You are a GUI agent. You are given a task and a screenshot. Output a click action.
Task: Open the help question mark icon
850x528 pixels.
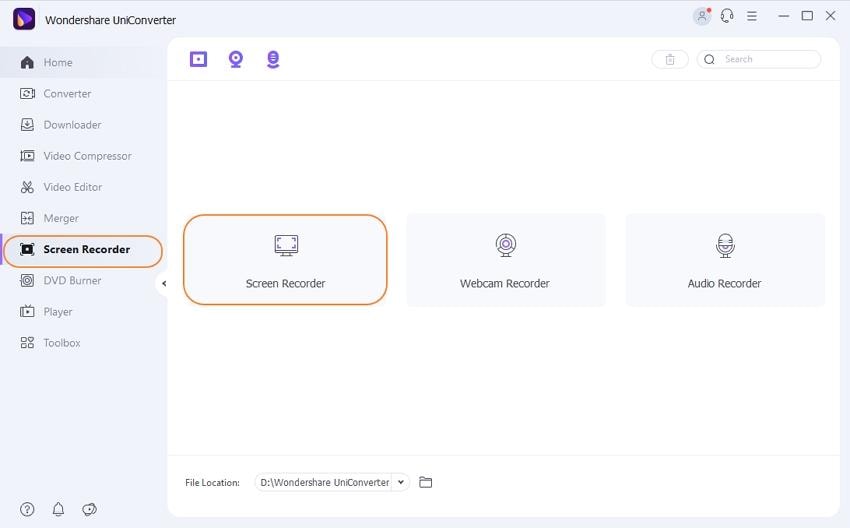(27, 510)
